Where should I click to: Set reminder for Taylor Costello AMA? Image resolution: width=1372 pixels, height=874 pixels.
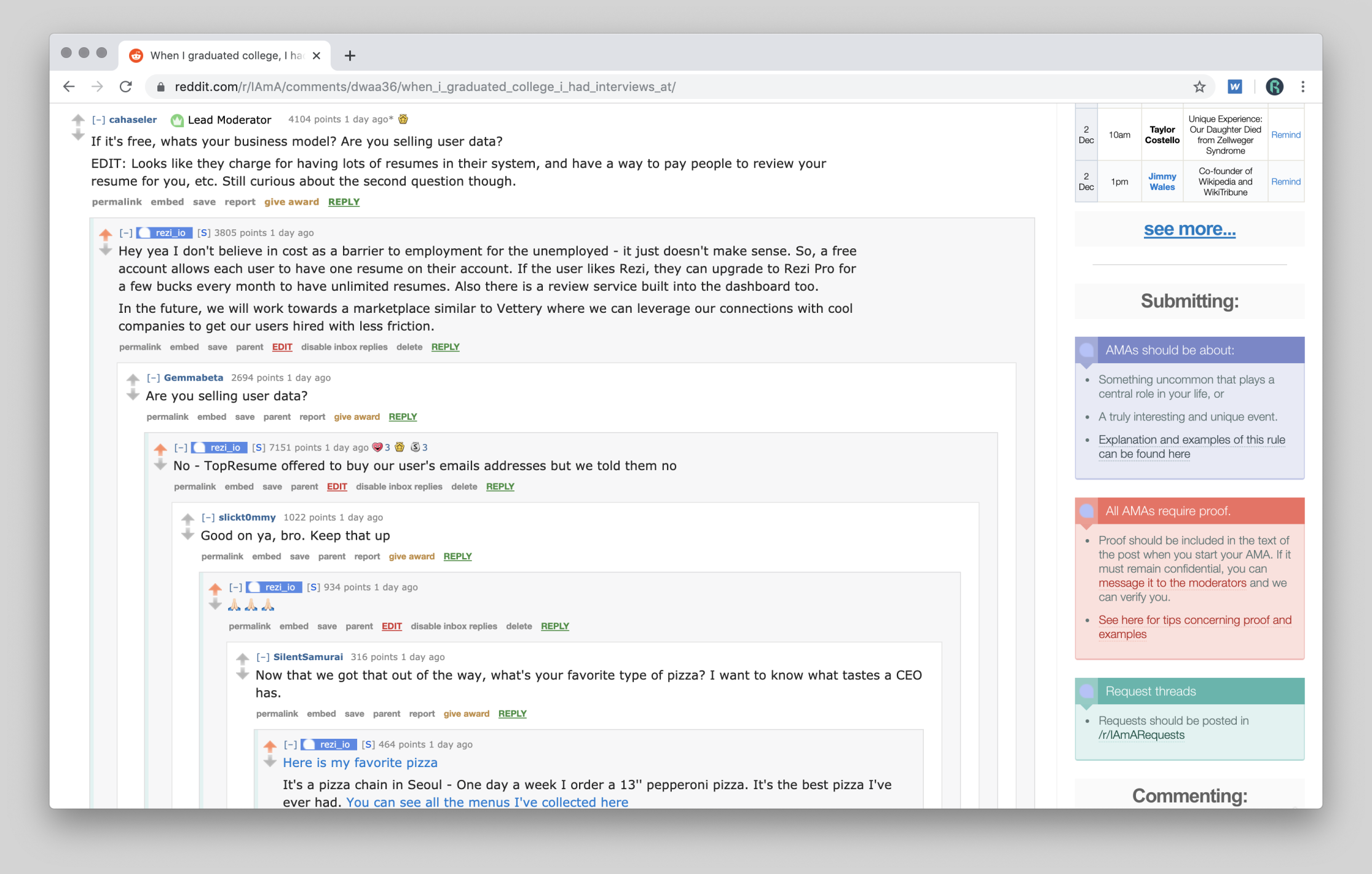pos(1285,135)
